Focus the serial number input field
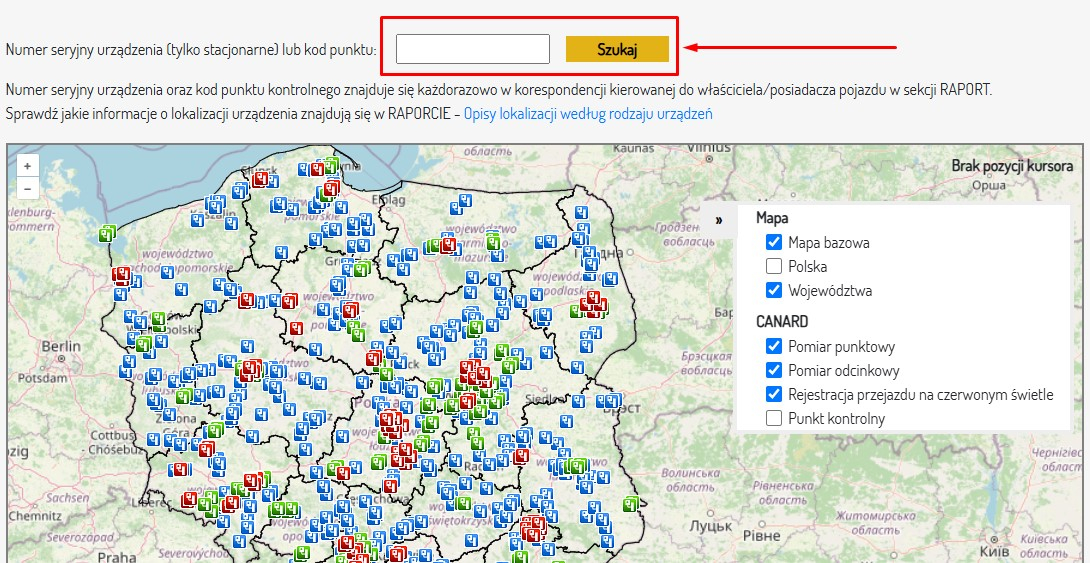Image resolution: width=1090 pixels, height=563 pixels. 473,49
